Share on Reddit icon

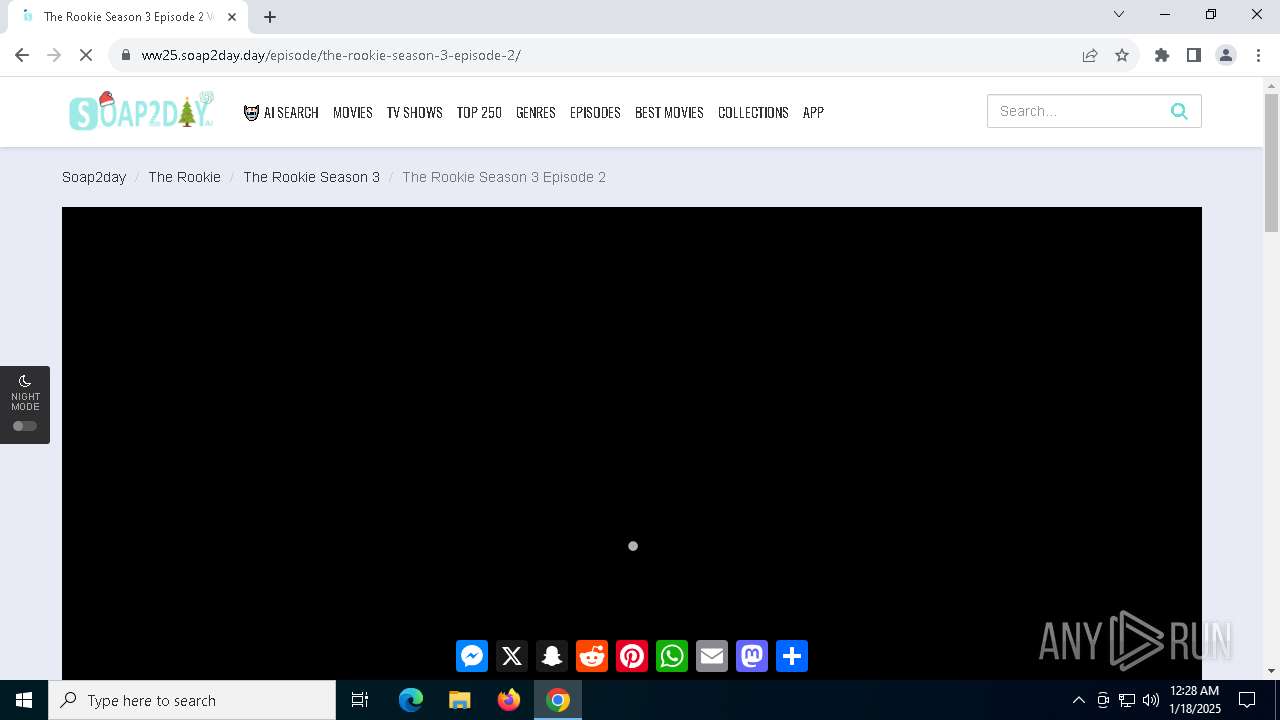click(x=592, y=656)
